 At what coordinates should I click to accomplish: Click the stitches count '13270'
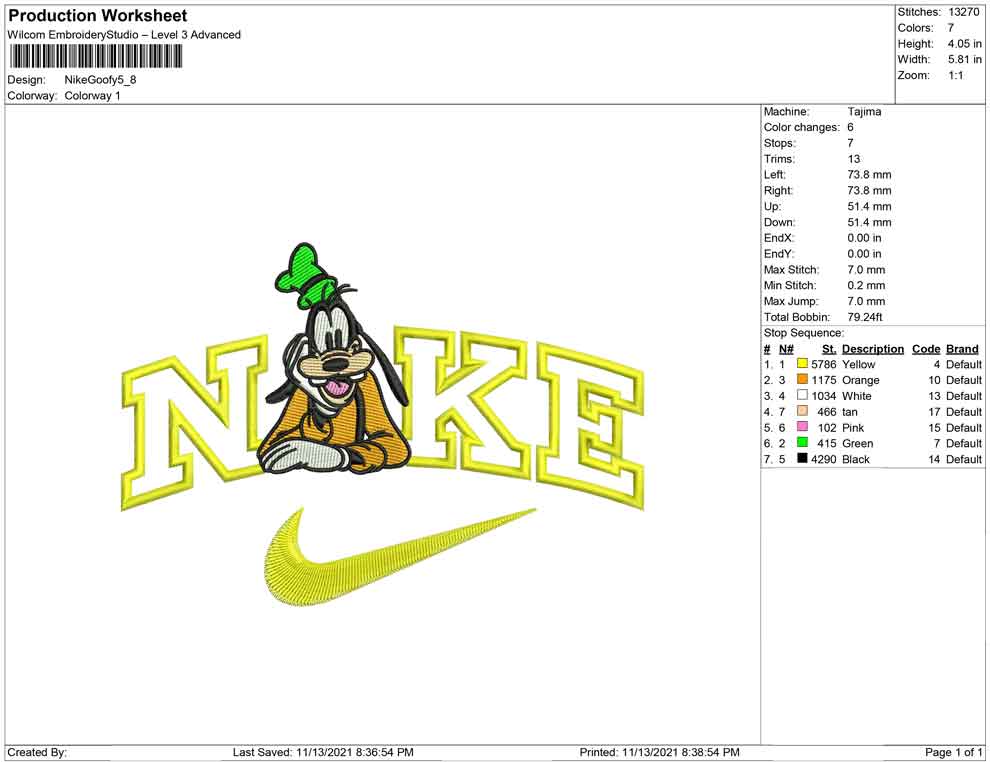(963, 12)
